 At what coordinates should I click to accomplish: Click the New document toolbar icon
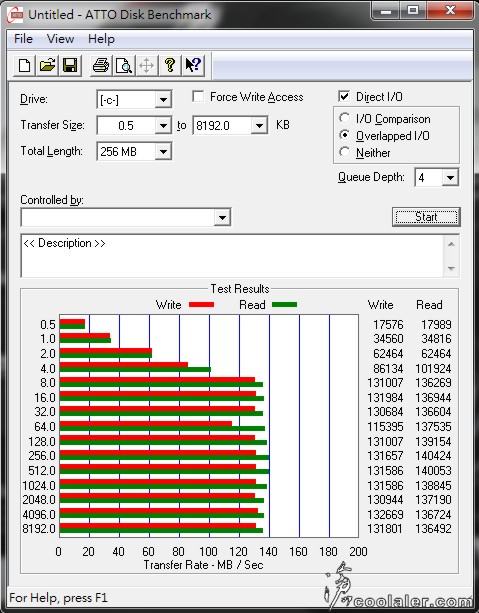coord(24,65)
